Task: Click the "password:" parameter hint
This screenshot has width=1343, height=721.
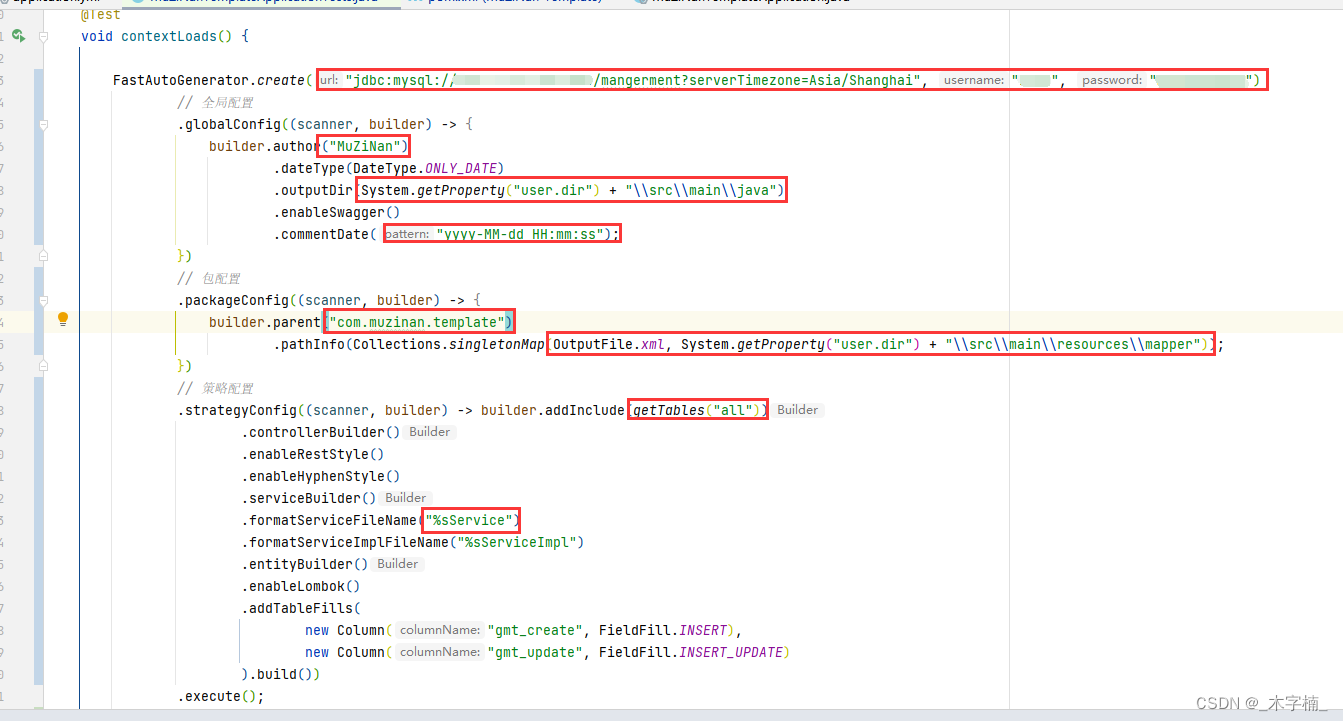Action: click(1111, 80)
